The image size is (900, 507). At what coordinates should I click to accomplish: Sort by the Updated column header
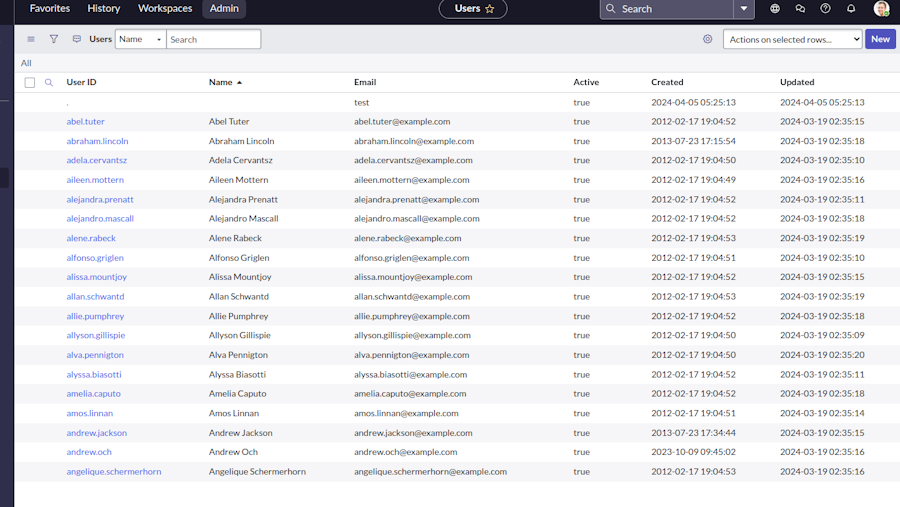tap(797, 82)
